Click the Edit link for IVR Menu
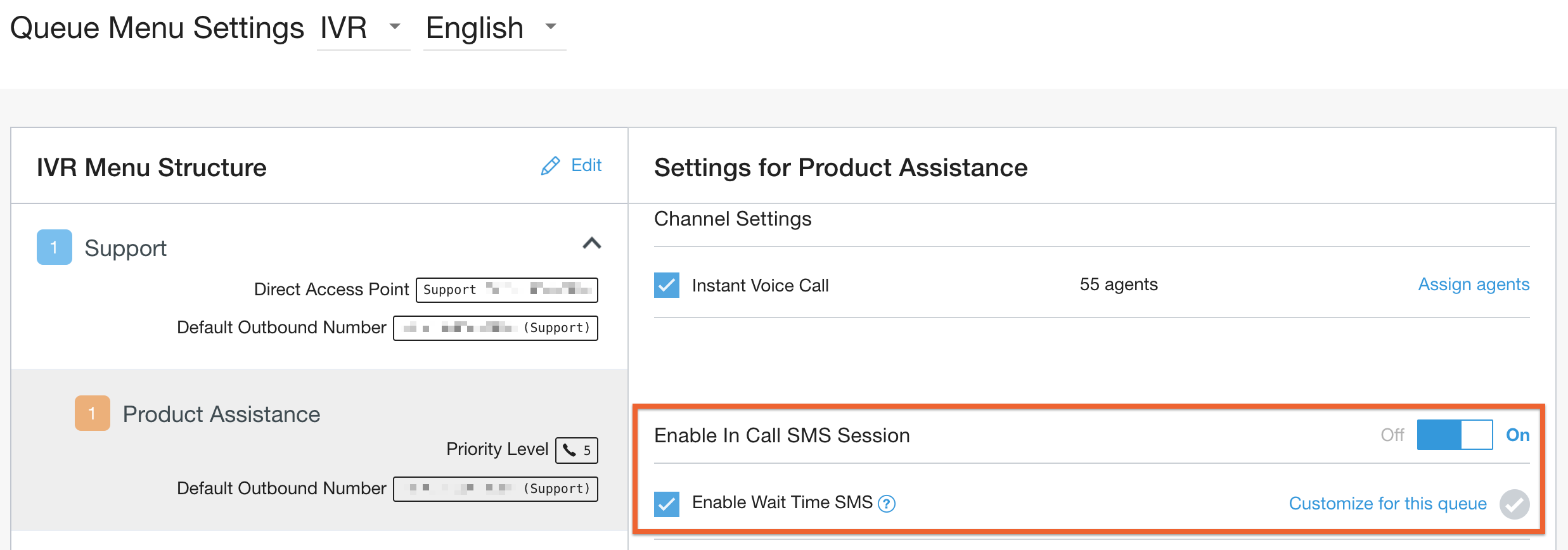The width and height of the screenshot is (1568, 550). 586,165
